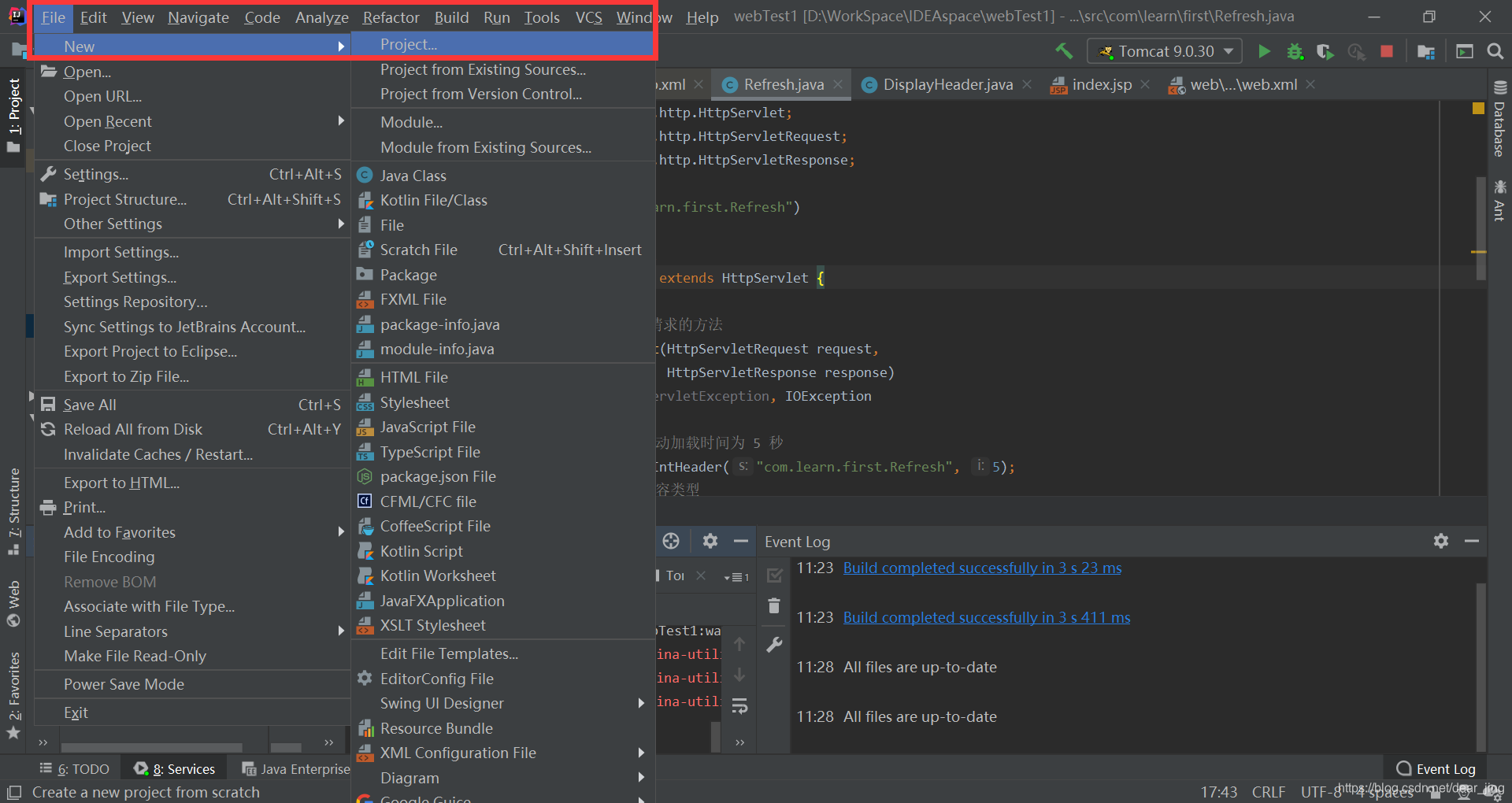Click CRLF line separator in status bar
The image size is (1512, 803).
pyautogui.click(x=1269, y=792)
